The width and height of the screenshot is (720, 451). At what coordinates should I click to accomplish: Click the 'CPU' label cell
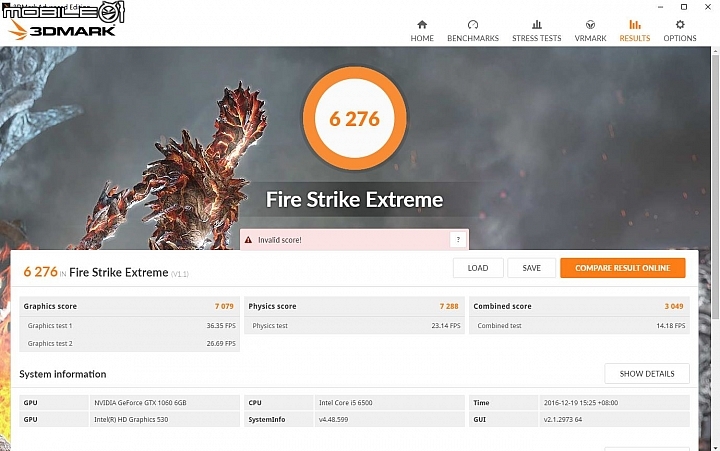point(279,403)
